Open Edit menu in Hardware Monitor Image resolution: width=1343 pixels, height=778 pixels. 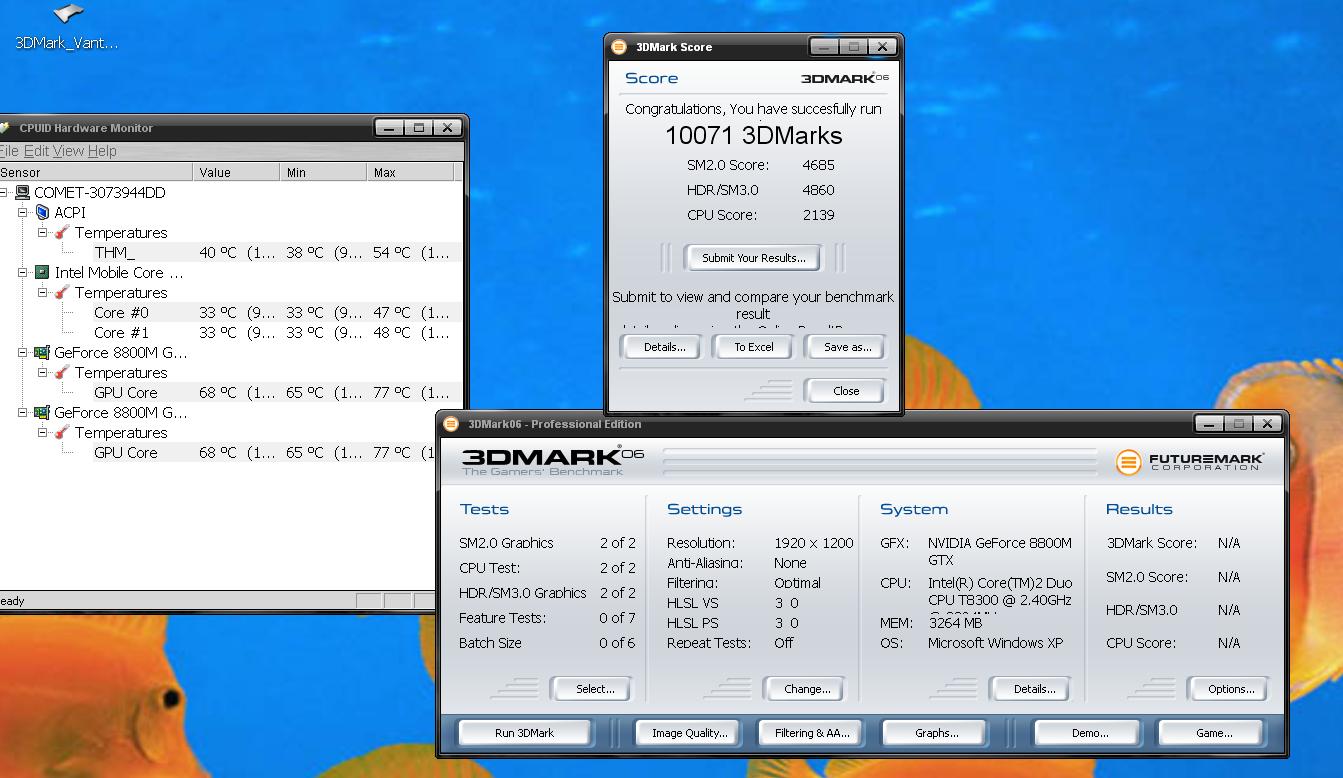(x=36, y=151)
